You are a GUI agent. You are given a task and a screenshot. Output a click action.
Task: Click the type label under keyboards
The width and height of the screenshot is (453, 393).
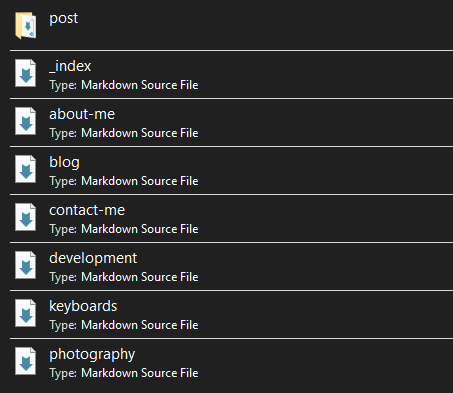pyautogui.click(x=124, y=325)
